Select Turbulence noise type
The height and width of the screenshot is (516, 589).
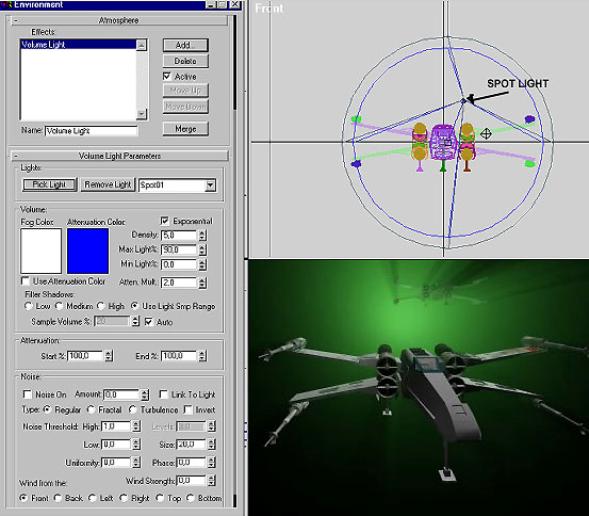(133, 410)
